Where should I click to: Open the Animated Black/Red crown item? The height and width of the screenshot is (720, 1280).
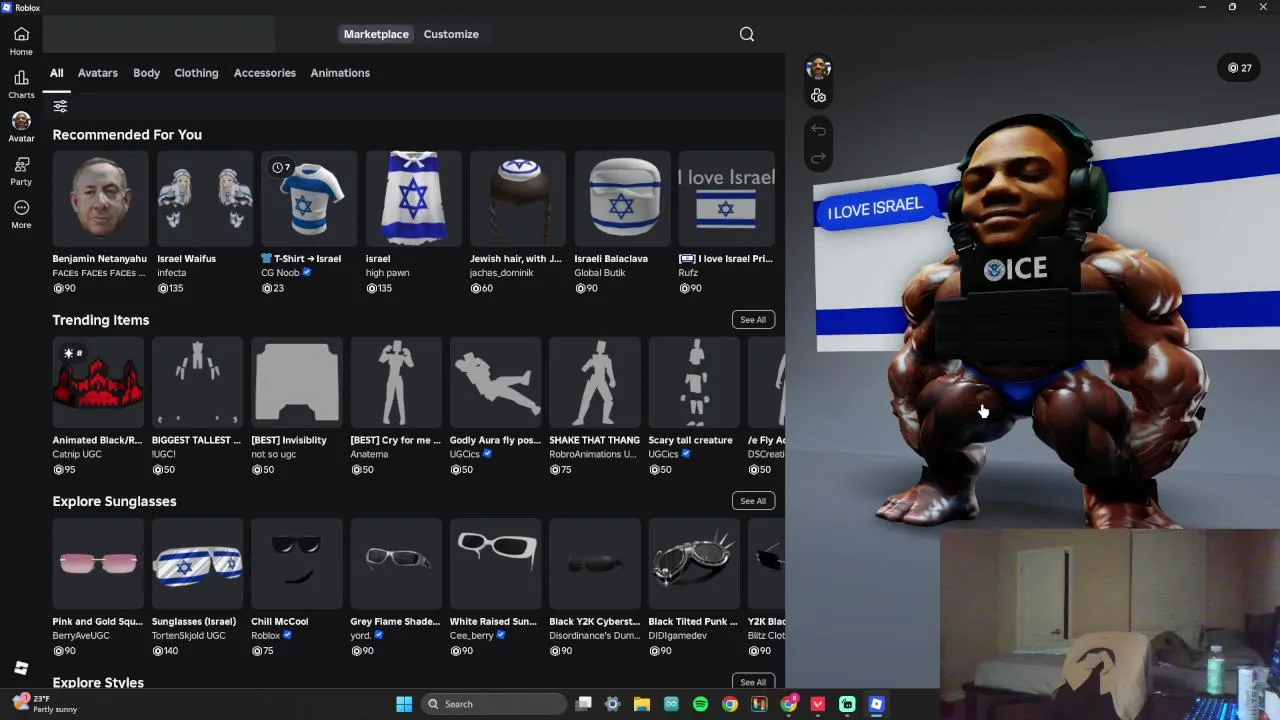(98, 382)
